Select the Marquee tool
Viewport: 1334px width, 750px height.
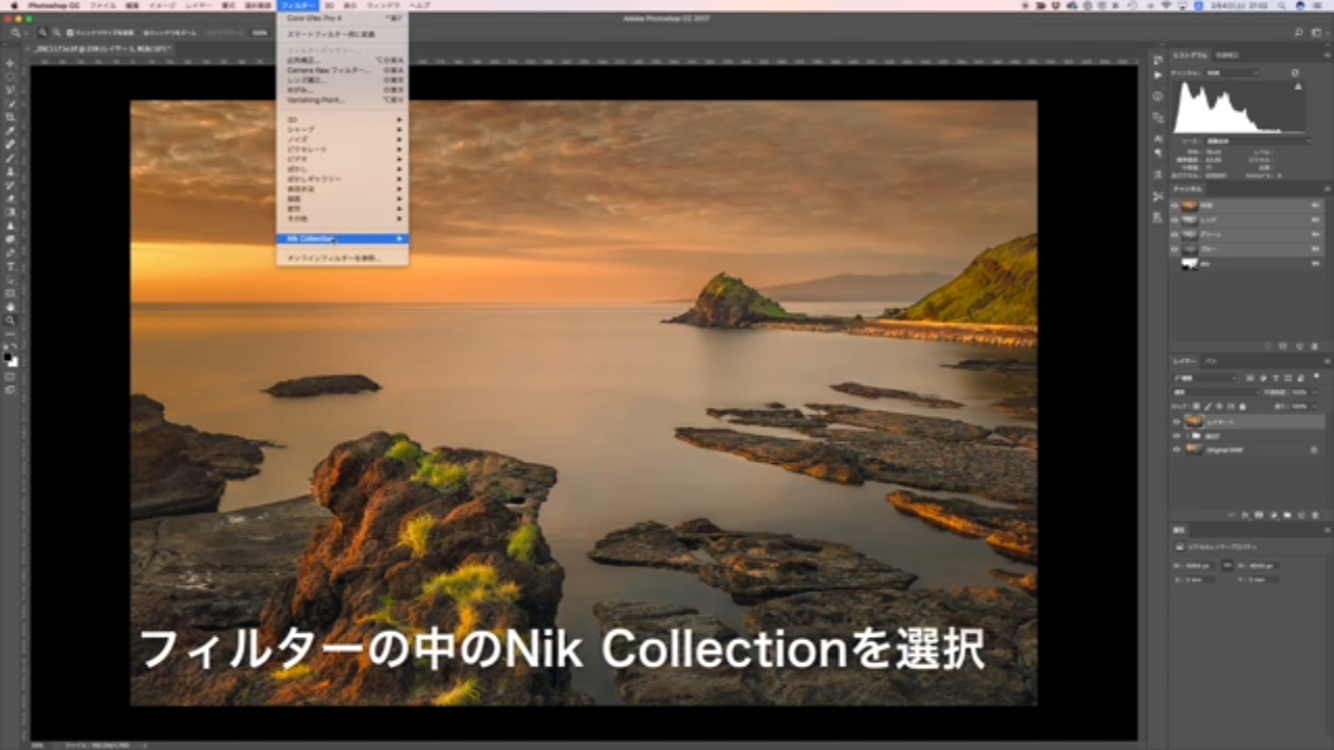pos(10,76)
